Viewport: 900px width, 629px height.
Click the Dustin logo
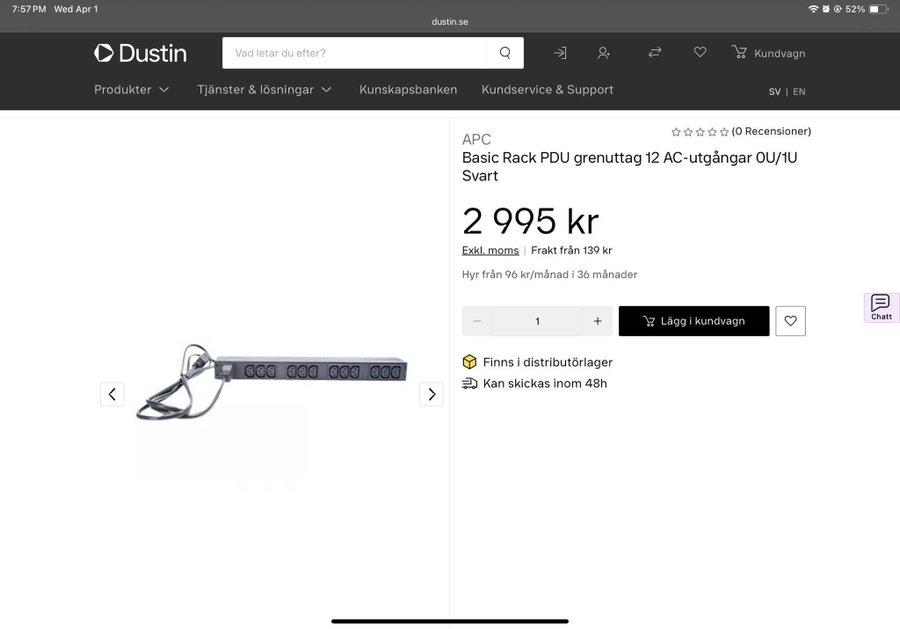(140, 53)
